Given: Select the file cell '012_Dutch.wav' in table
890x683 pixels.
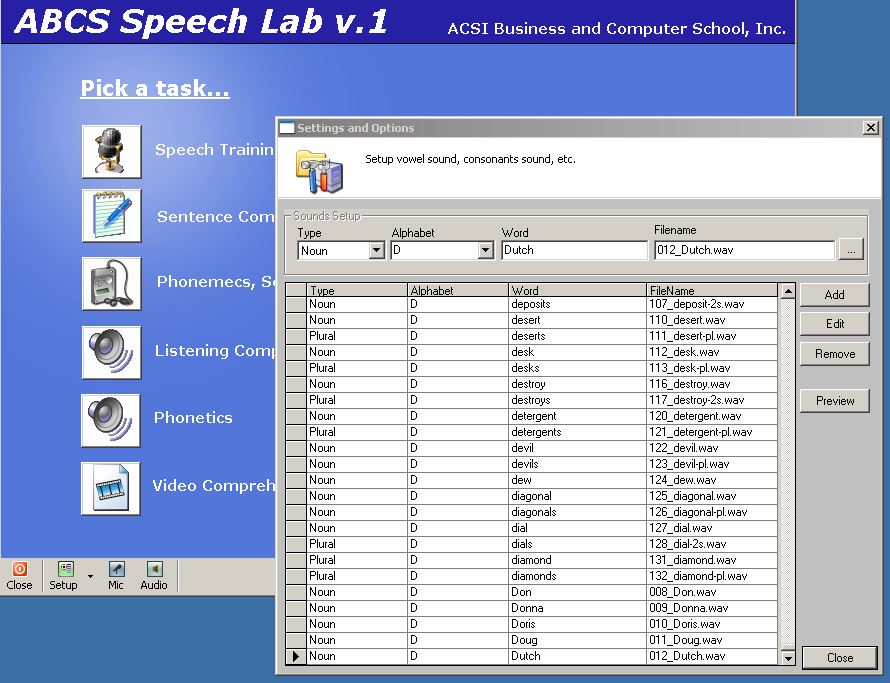Looking at the screenshot, I should pos(712,656).
